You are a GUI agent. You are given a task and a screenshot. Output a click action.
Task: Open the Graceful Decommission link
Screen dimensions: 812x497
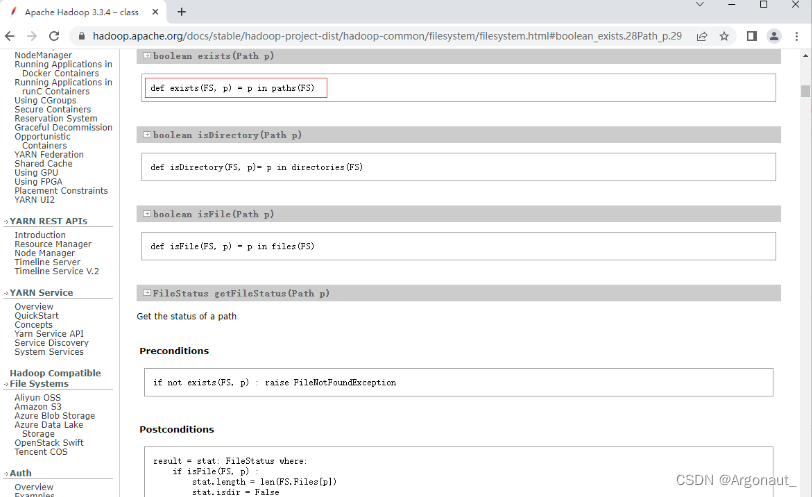pos(63,127)
